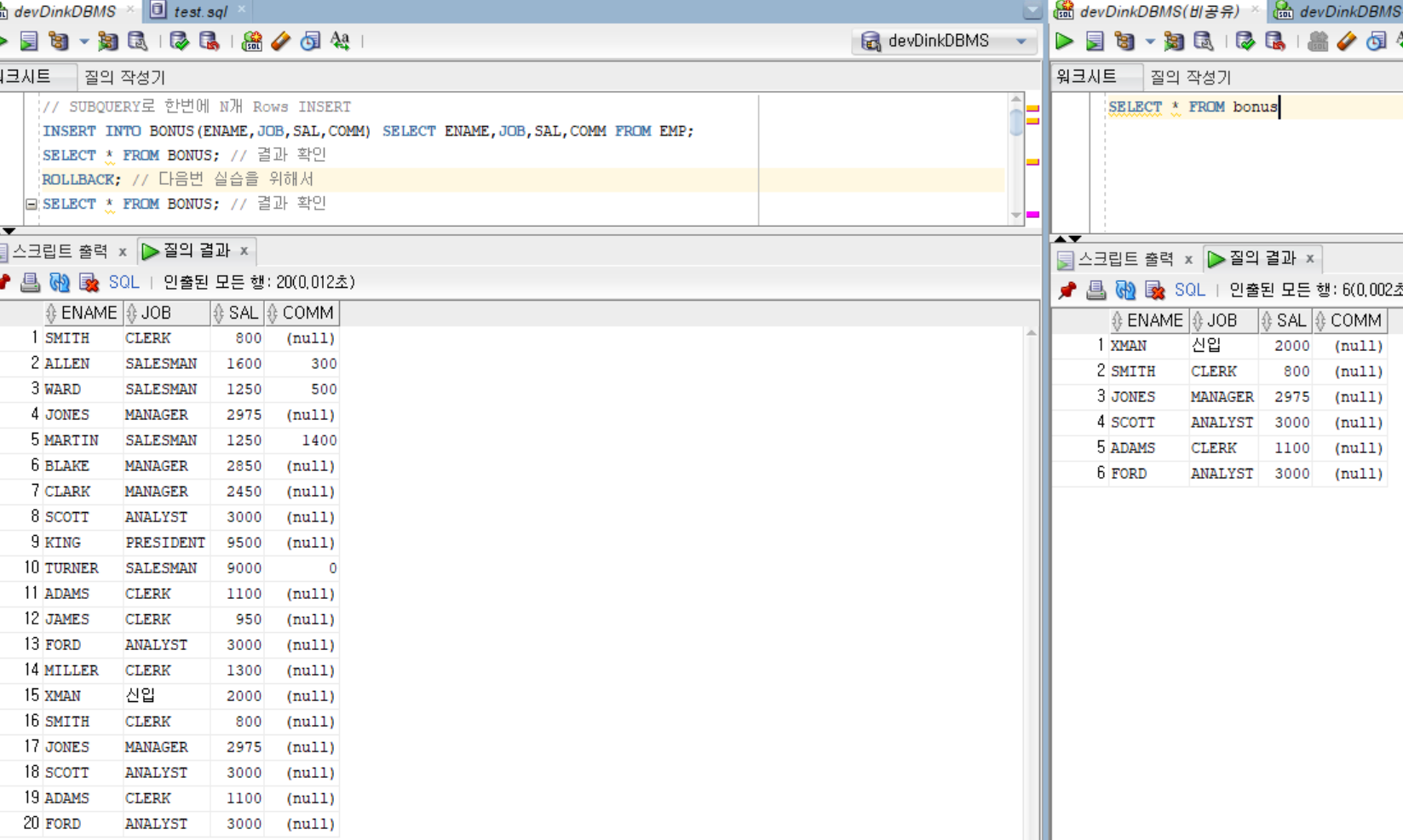The image size is (1403, 840).
Task: Switch to the test.sql tab
Action: [x=198, y=11]
